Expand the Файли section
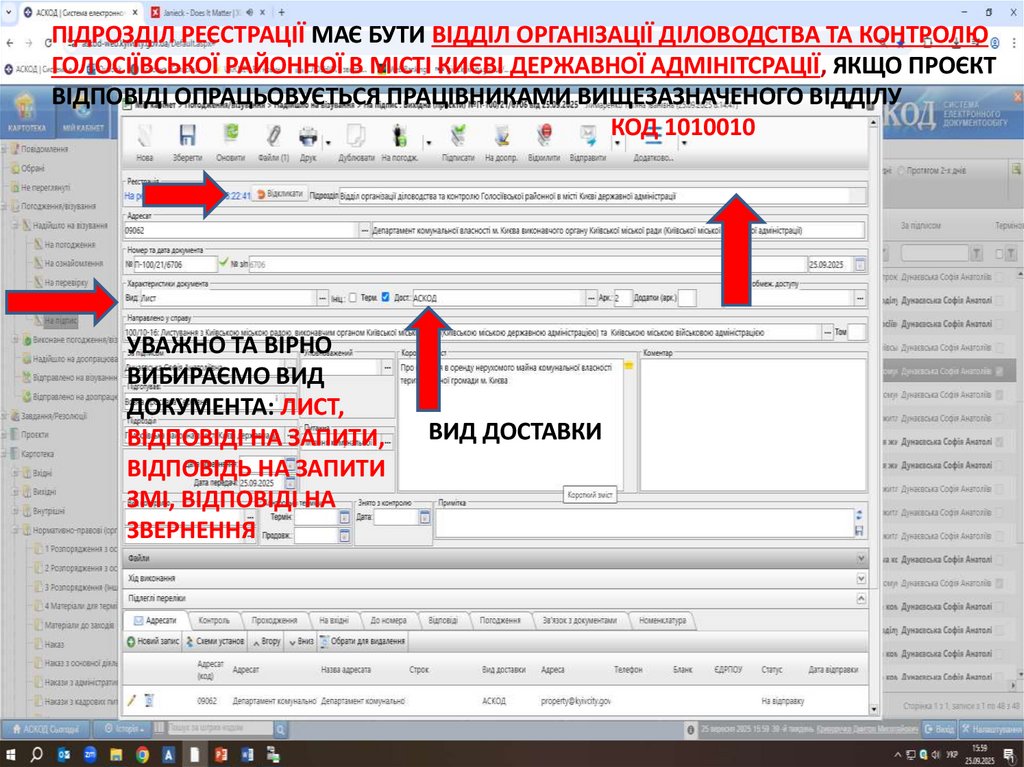 point(861,559)
